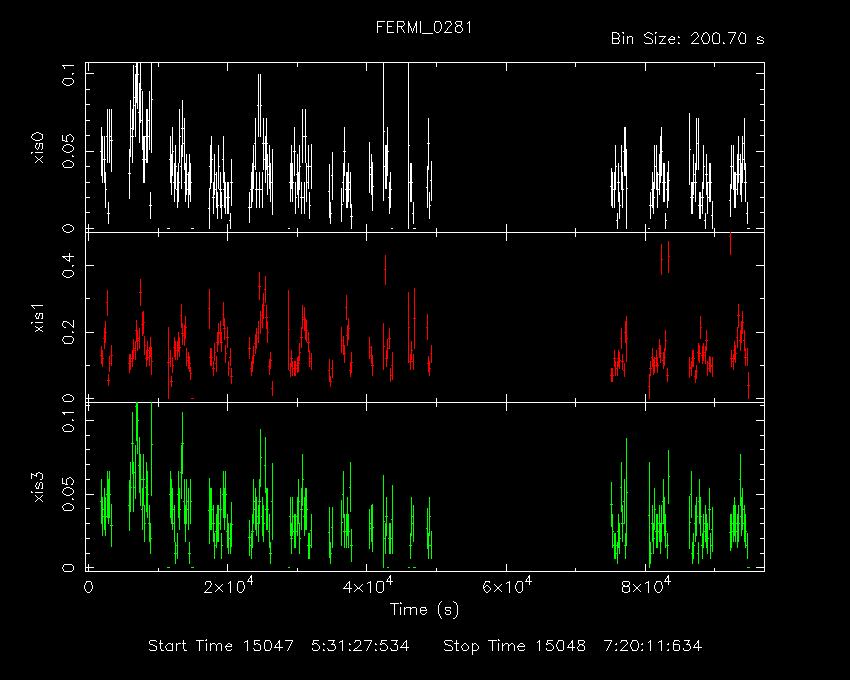Image resolution: width=850 pixels, height=680 pixels.
Task: Click the 0.2 tick label of xis1 panel
Action: click(68, 332)
